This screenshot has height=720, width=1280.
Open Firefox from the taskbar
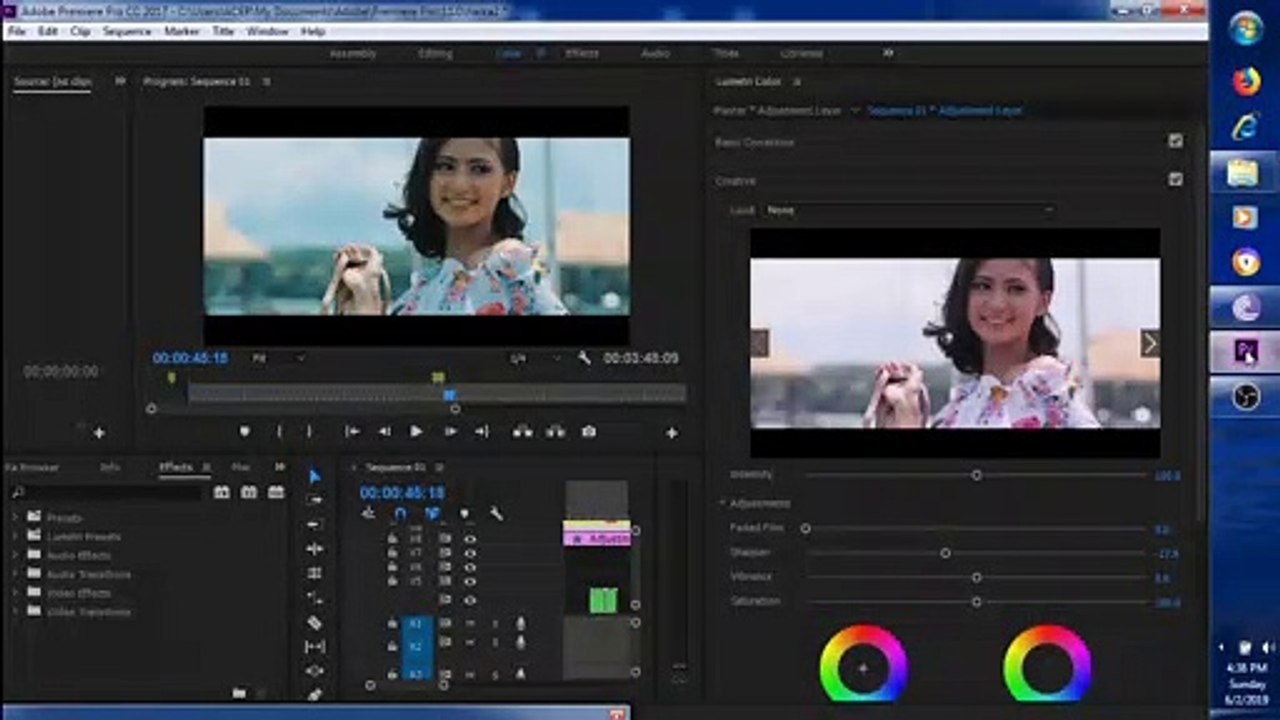pos(1246,81)
